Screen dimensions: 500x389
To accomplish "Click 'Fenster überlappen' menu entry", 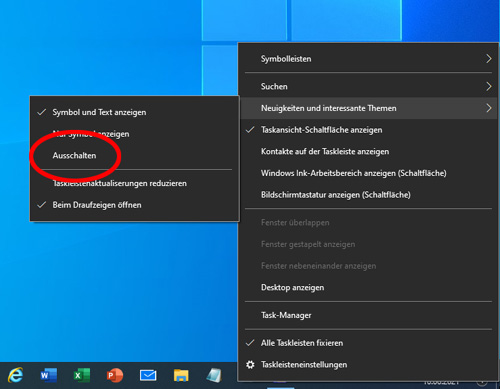I will pos(368,223).
